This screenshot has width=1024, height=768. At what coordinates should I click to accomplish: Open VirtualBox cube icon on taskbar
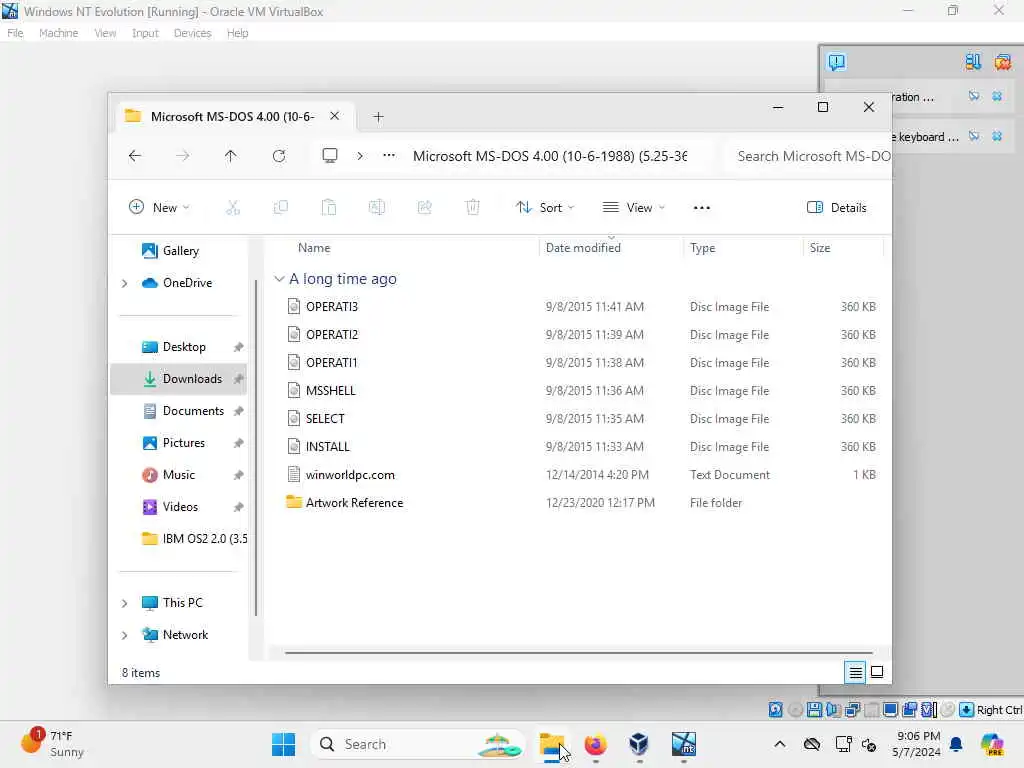[639, 744]
